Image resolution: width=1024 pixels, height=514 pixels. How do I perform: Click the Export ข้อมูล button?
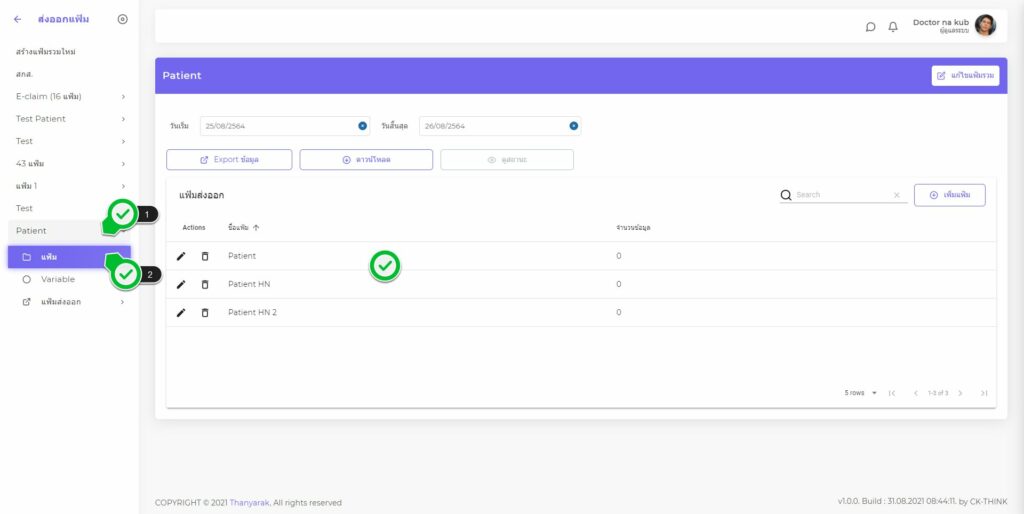[x=229, y=160]
